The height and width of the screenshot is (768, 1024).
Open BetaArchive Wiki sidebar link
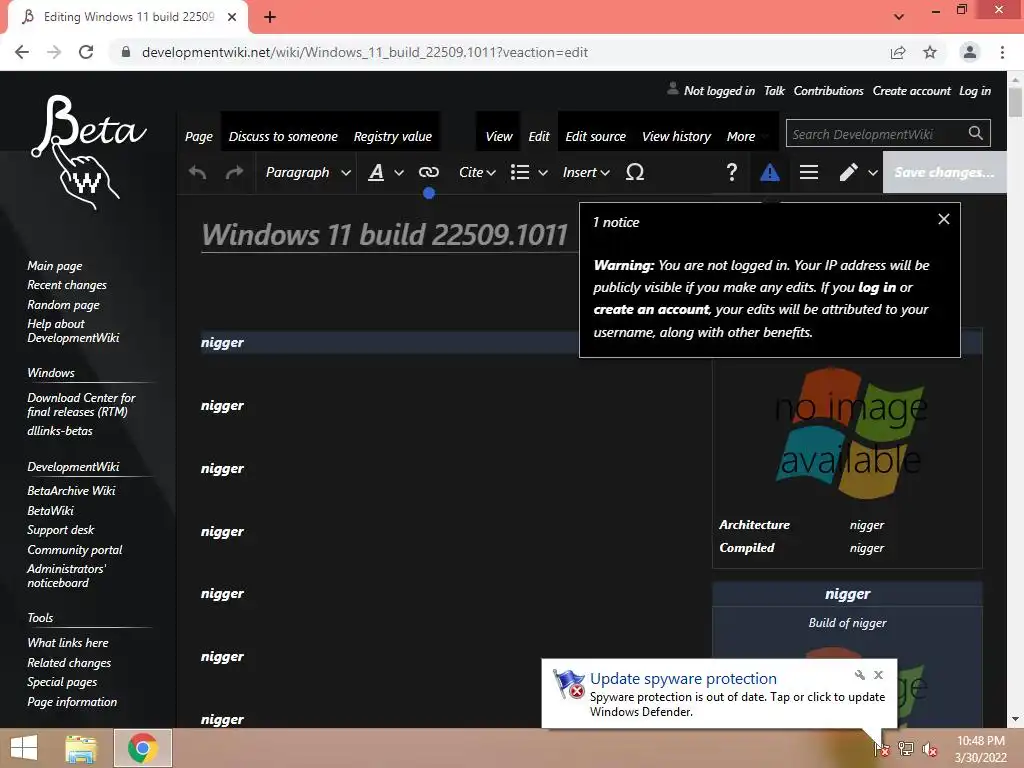click(x=71, y=490)
